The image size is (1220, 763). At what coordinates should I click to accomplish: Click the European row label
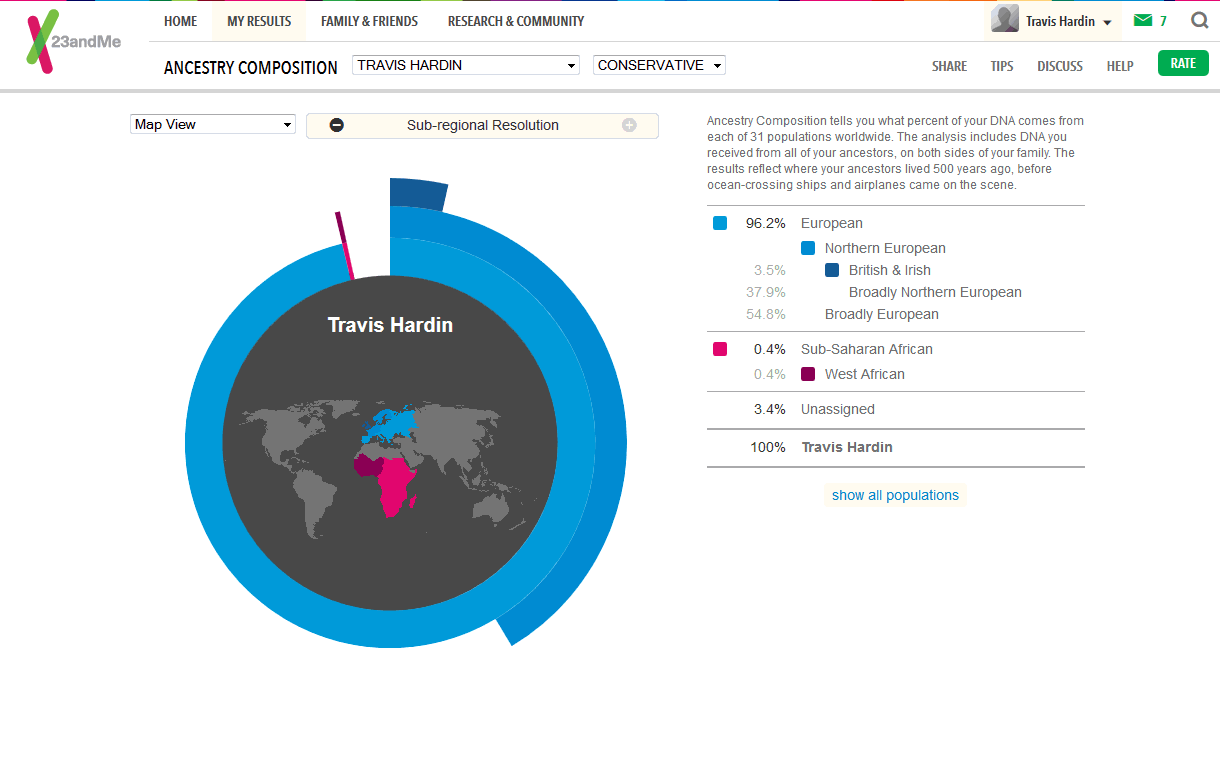[x=832, y=223]
